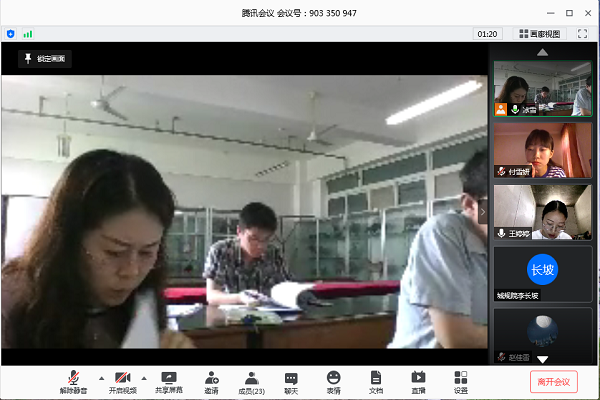Turn on camera with 开启视频
This screenshot has height=400, width=600.
point(122,381)
